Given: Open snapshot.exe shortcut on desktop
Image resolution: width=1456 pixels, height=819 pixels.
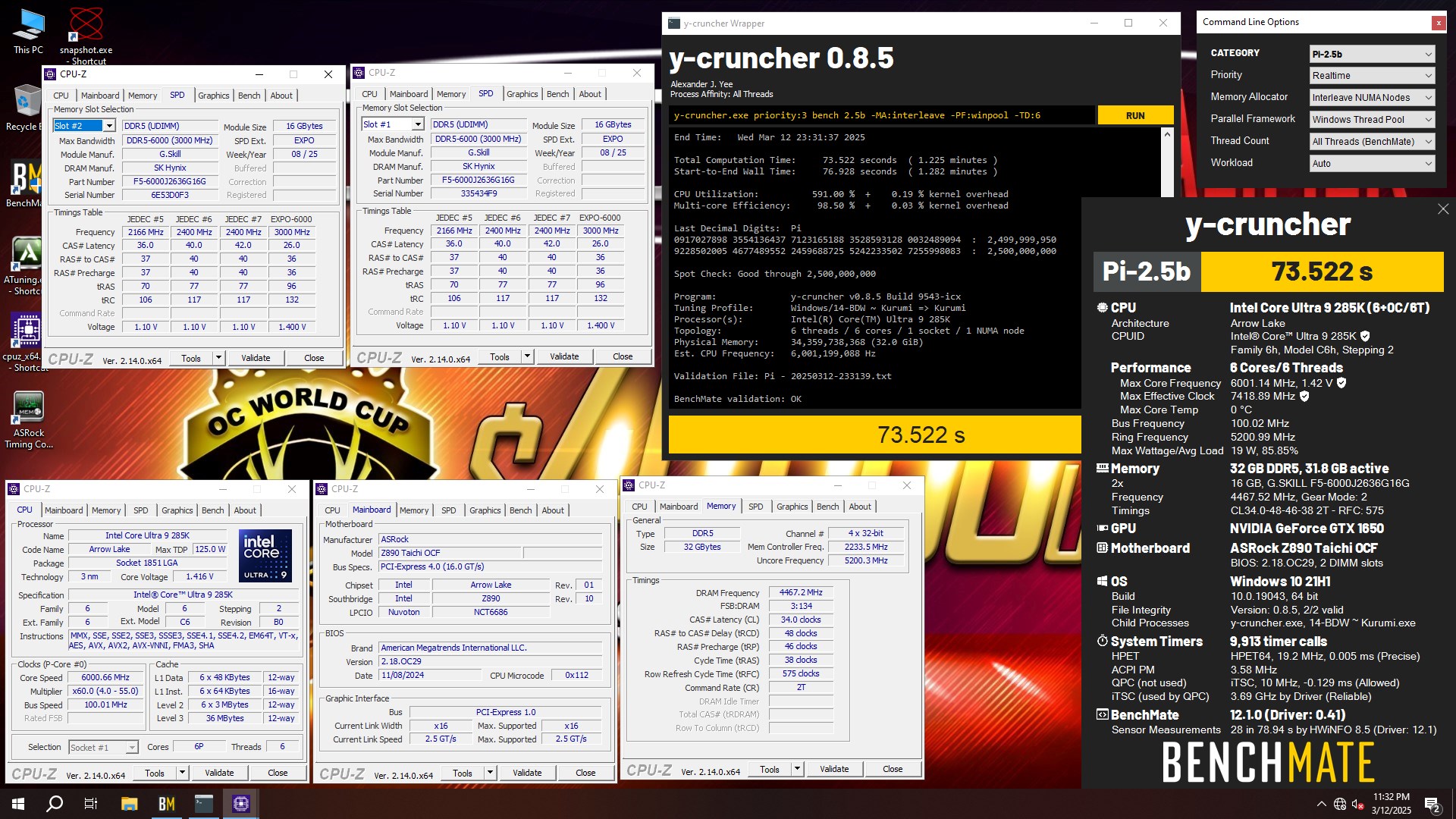Looking at the screenshot, I should coord(86,36).
